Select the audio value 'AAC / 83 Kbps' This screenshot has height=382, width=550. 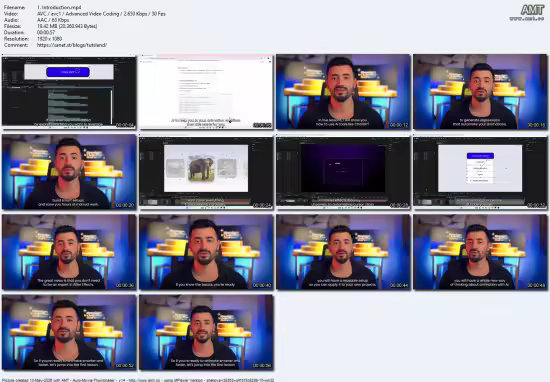click(x=53, y=20)
